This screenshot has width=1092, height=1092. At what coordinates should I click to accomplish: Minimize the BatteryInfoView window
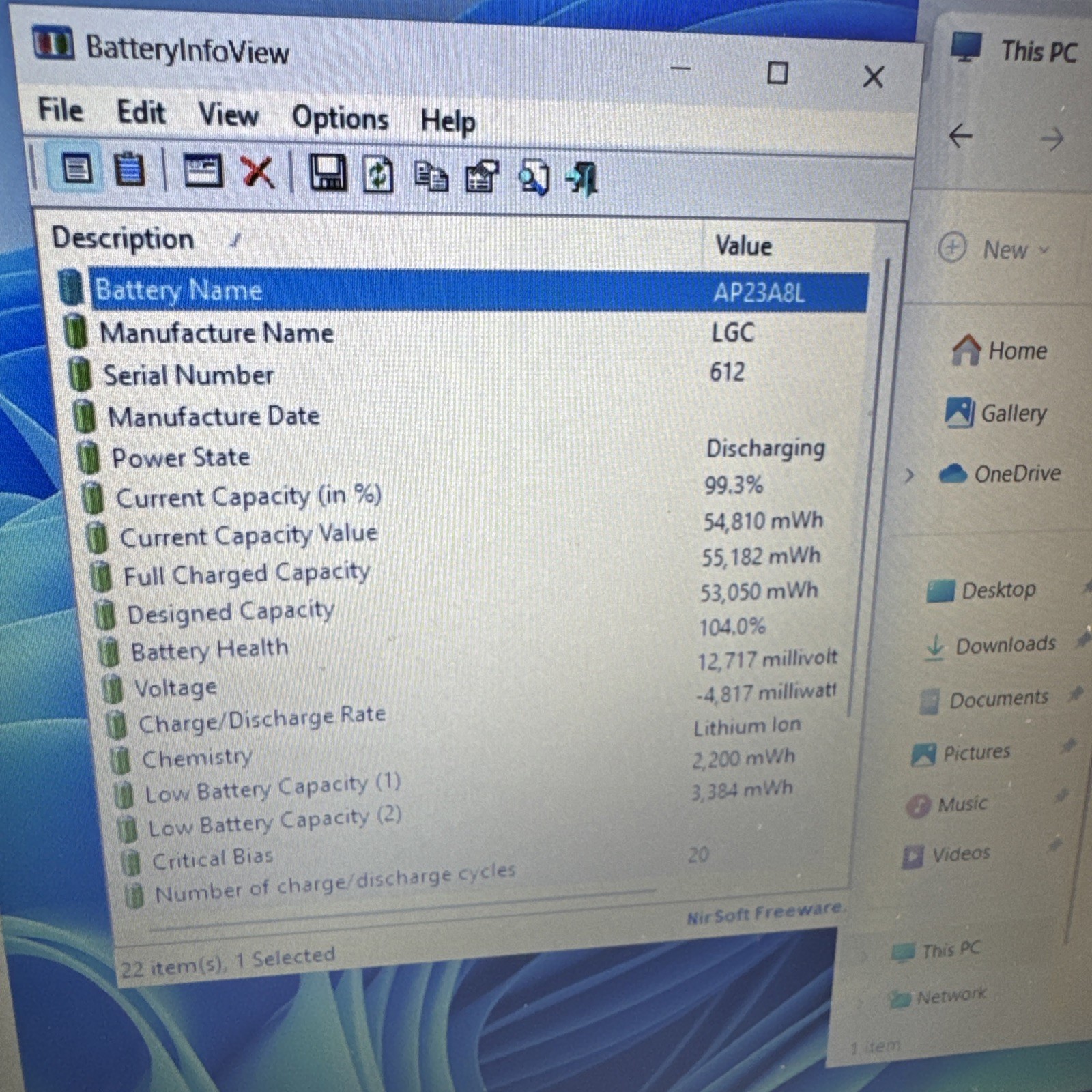point(680,68)
